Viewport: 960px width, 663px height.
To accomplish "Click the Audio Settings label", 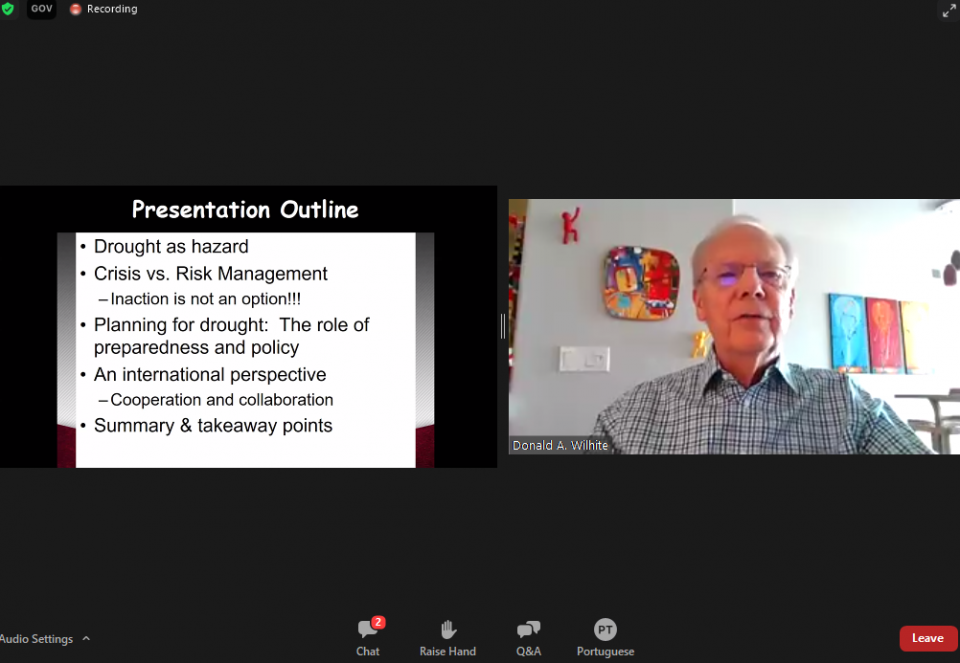I will click(x=37, y=639).
